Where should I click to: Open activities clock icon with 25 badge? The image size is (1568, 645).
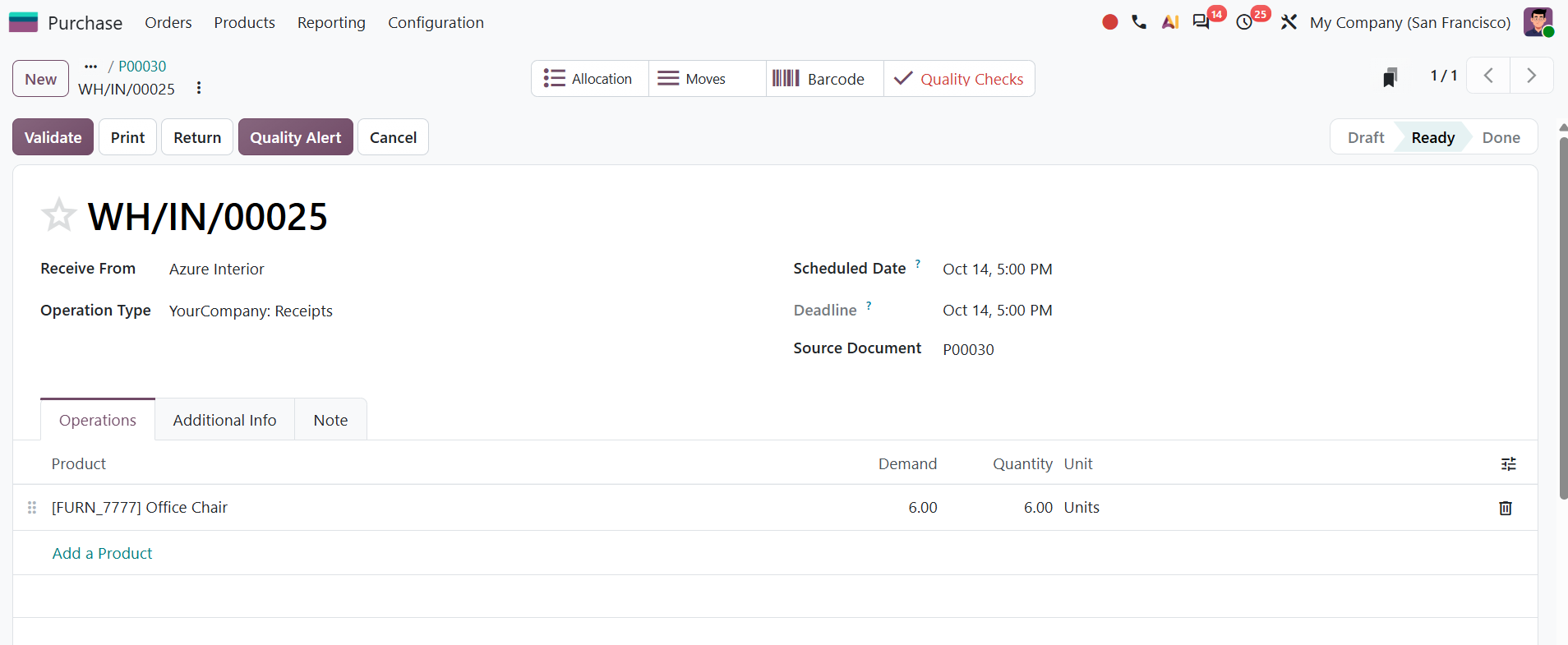pyautogui.click(x=1244, y=22)
